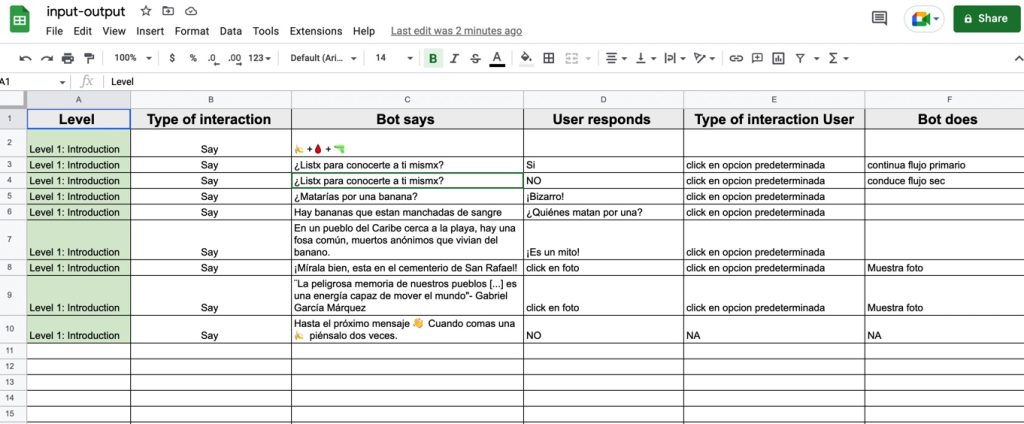Select cell continua flujo primario
This screenshot has width=1024, height=424.
pos(944,165)
